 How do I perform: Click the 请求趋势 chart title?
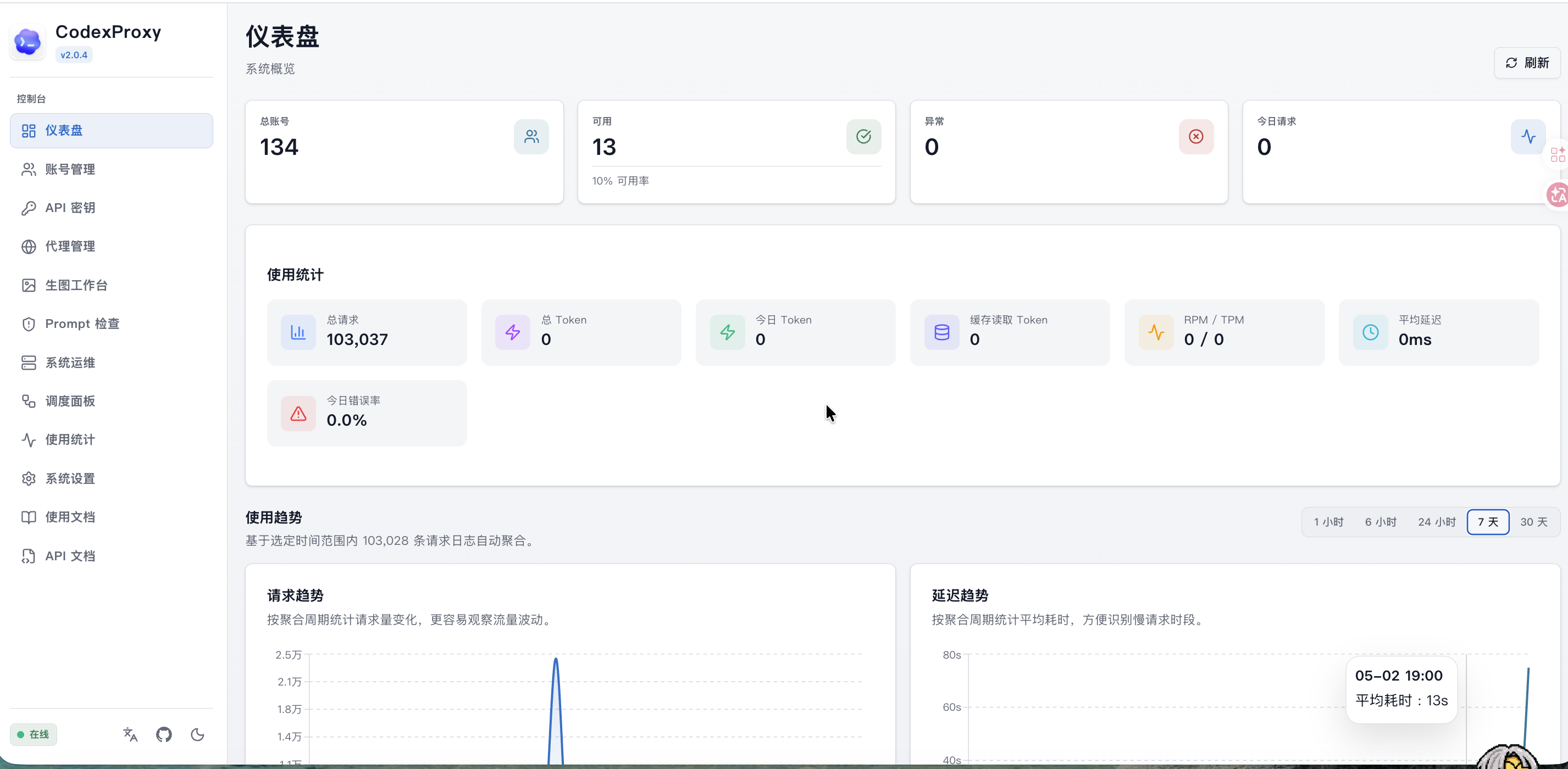[x=295, y=595]
